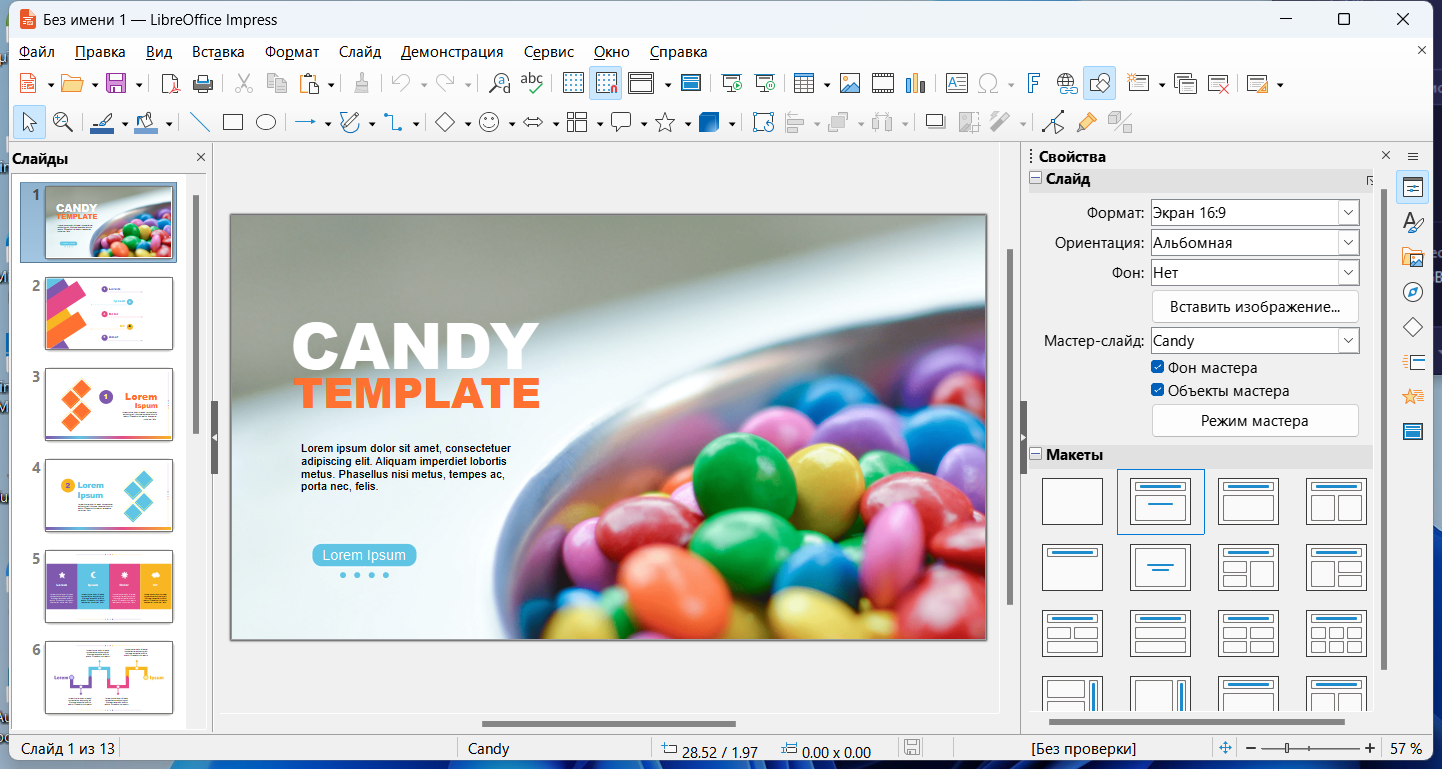Image resolution: width=1442 pixels, height=769 pixels.
Task: Insert an image from the toolbar
Action: pyautogui.click(x=850, y=84)
